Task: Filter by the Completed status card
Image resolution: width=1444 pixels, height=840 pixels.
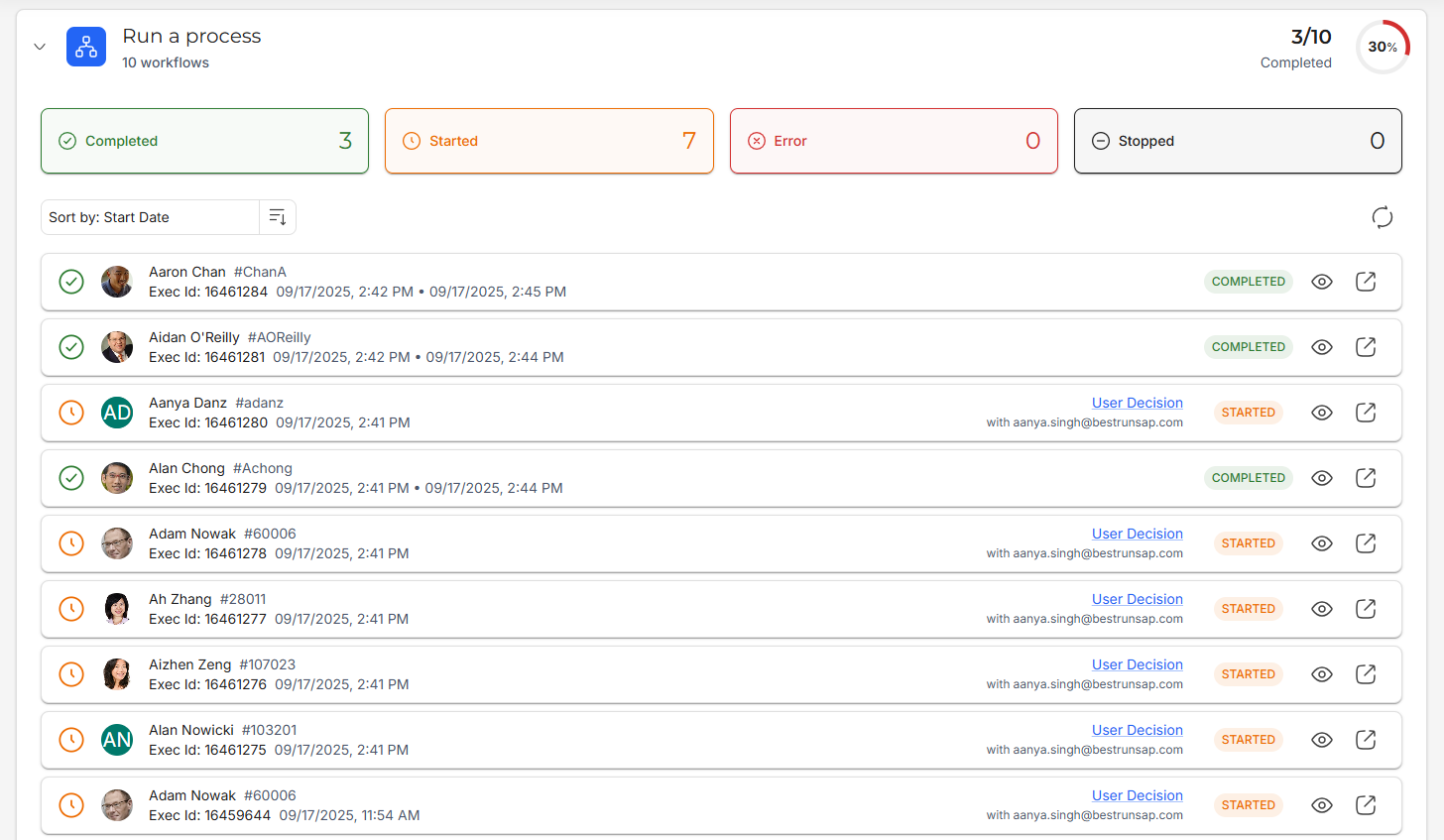Action: (204, 141)
